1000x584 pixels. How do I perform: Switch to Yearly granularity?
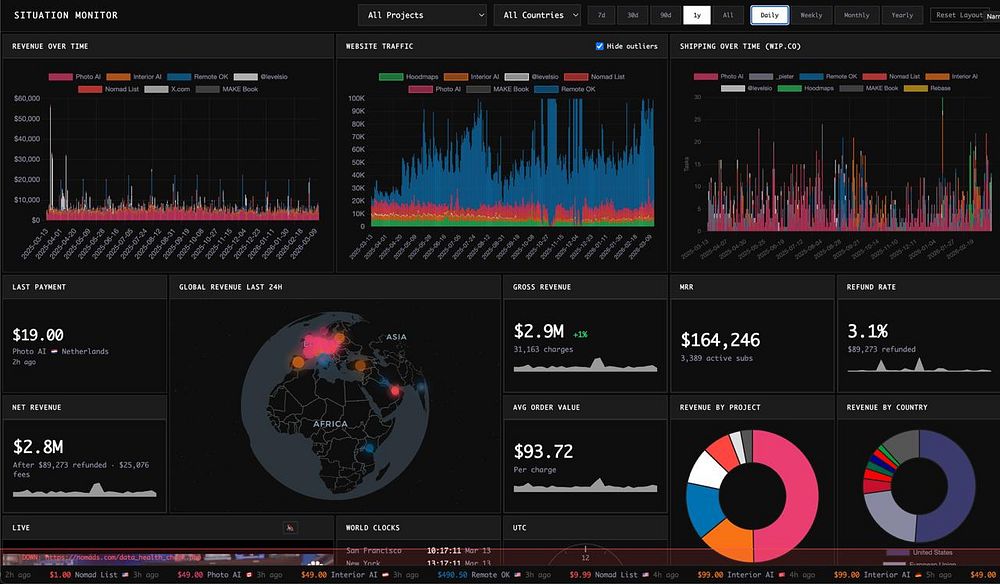tap(902, 15)
